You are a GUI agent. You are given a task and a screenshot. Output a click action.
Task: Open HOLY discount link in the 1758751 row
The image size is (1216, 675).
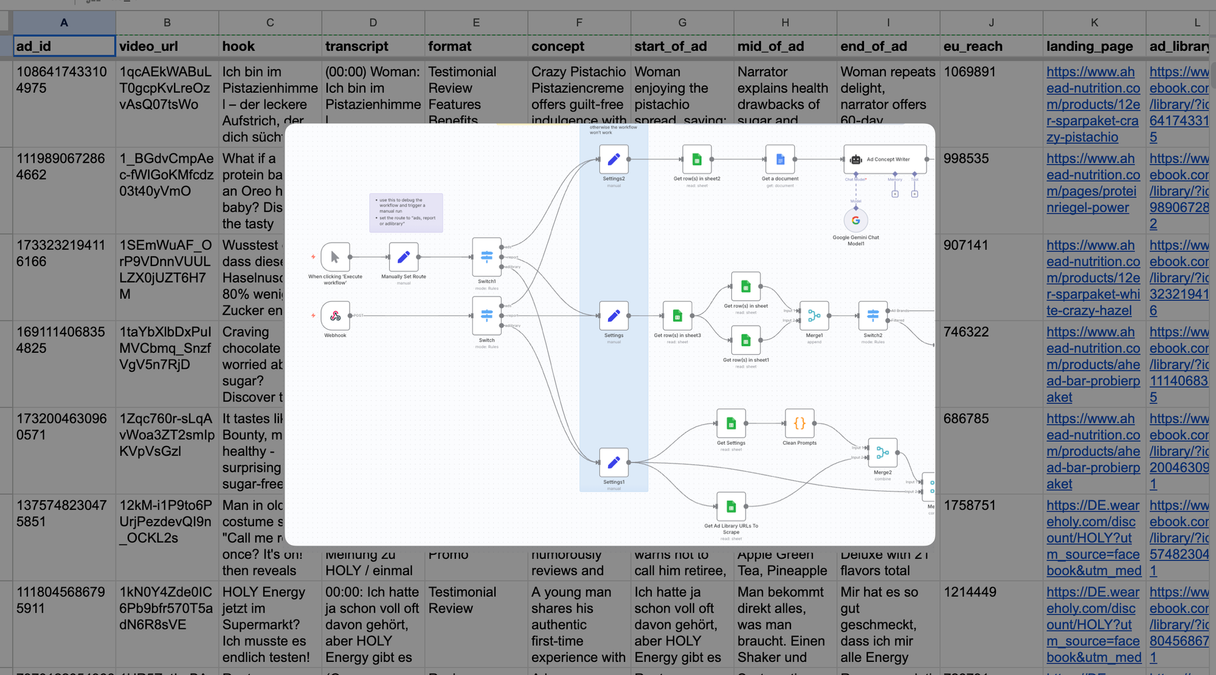(1093, 538)
